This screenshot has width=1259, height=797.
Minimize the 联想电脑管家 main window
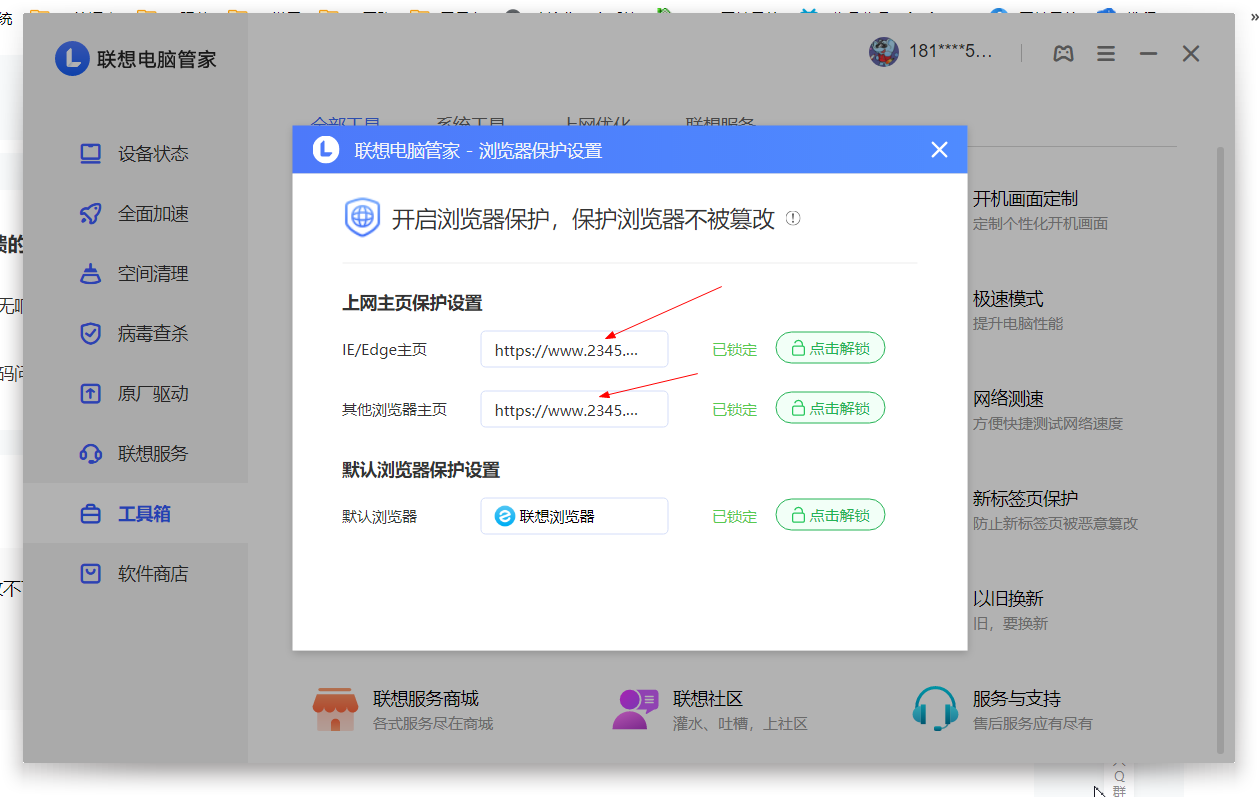(x=1148, y=54)
